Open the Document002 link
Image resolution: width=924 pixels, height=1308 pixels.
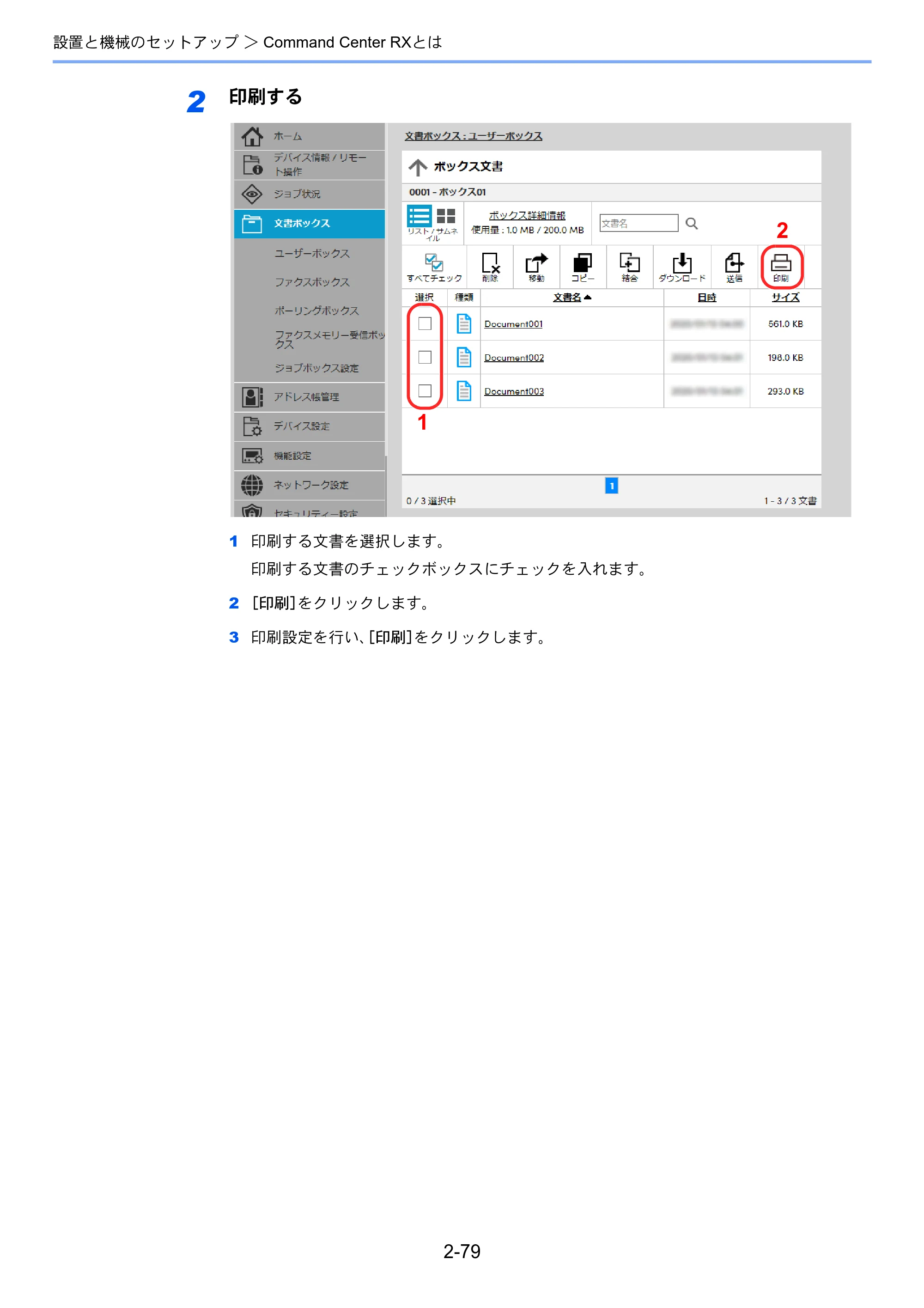click(514, 358)
